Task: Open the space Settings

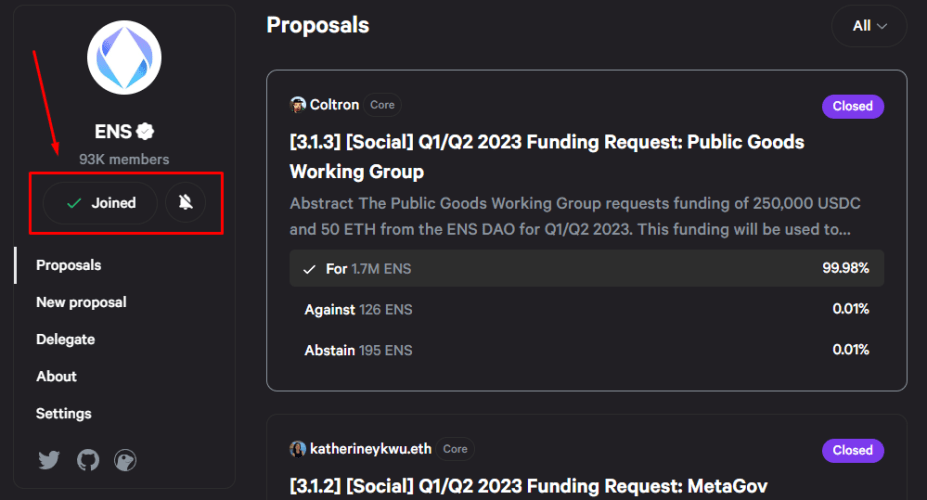Action: 64,414
